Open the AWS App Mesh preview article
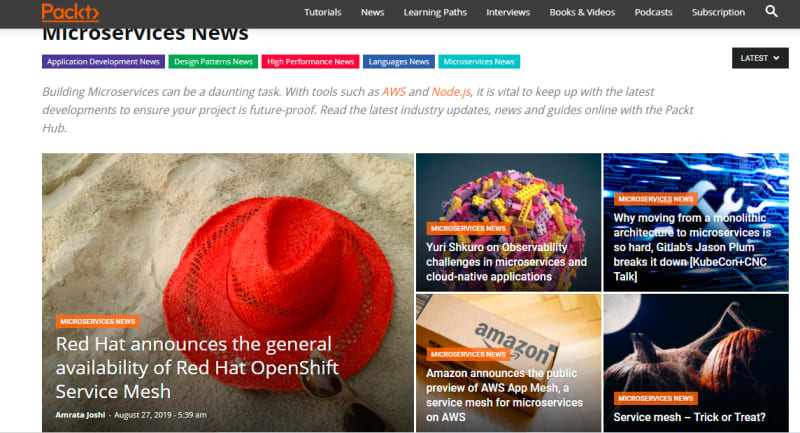This screenshot has height=433, width=800. (x=504, y=395)
